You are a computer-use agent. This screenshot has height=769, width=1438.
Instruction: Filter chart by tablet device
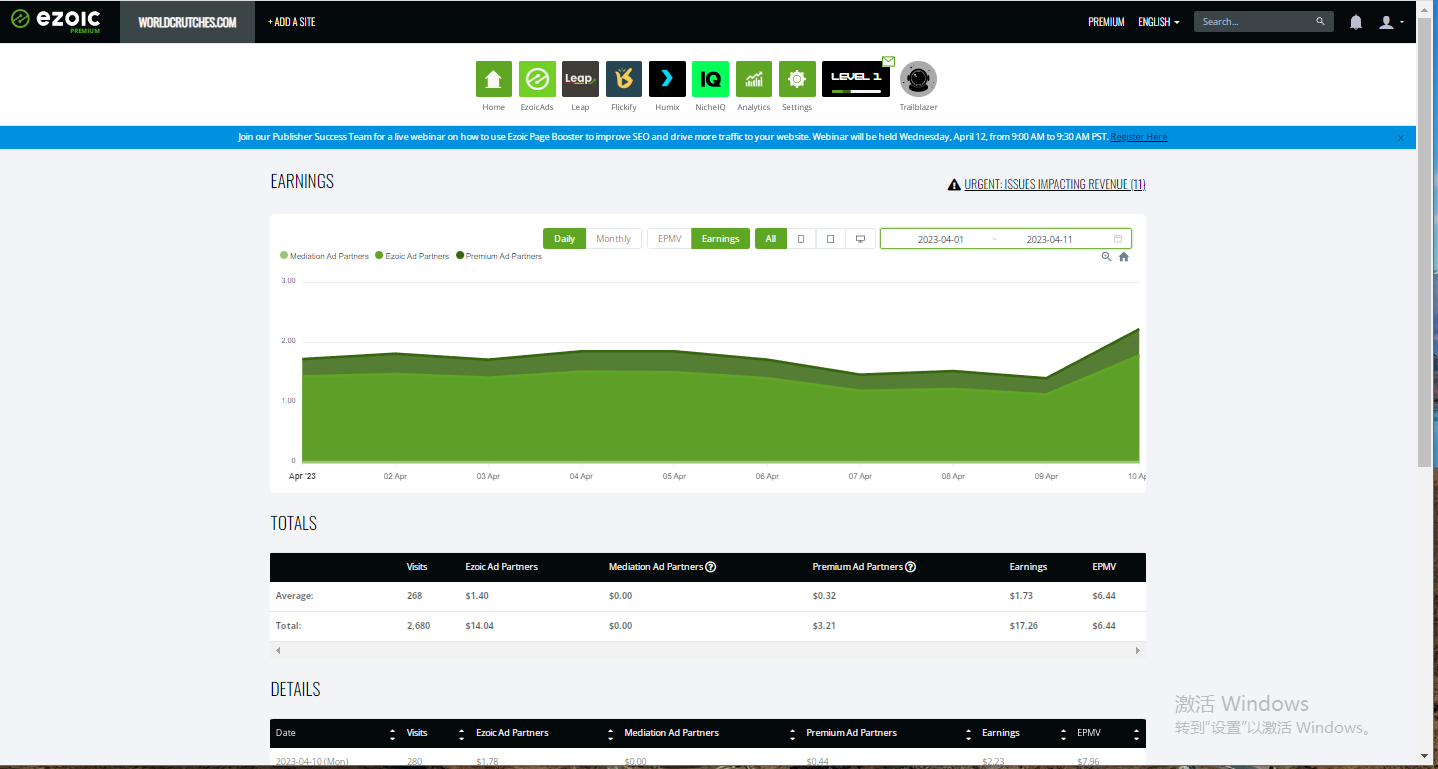(830, 239)
